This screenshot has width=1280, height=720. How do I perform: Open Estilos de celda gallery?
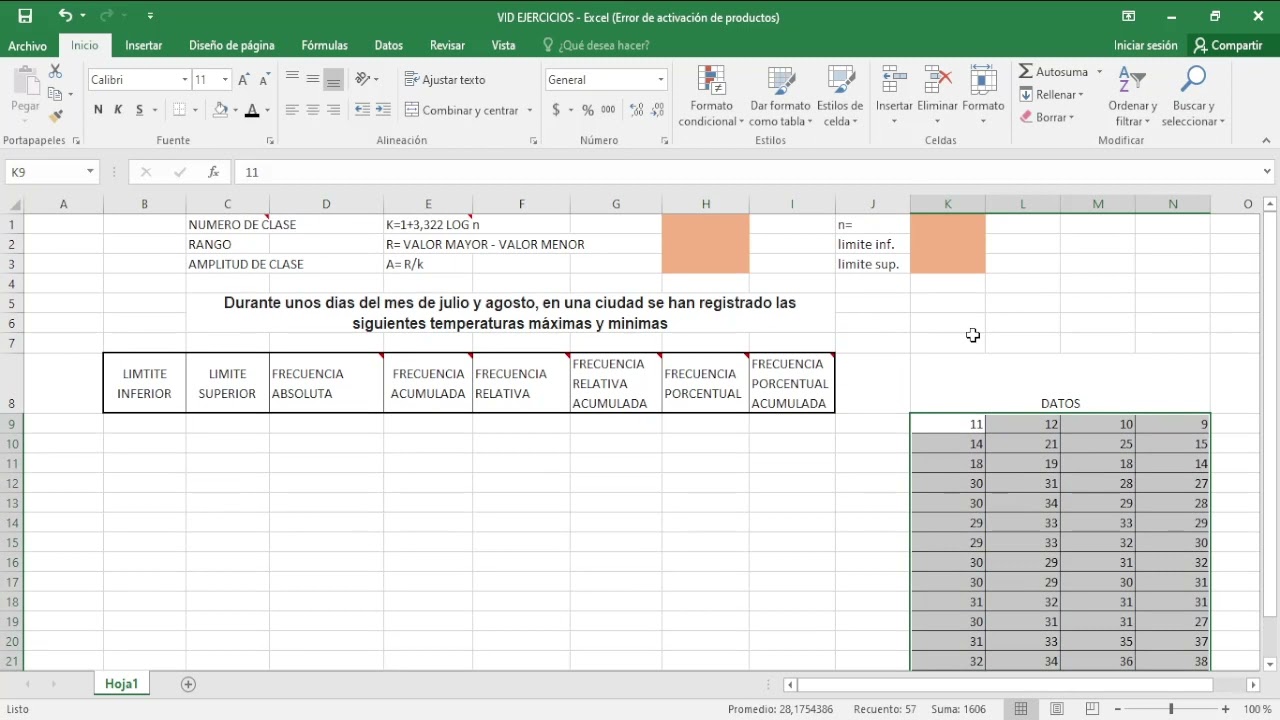(840, 97)
